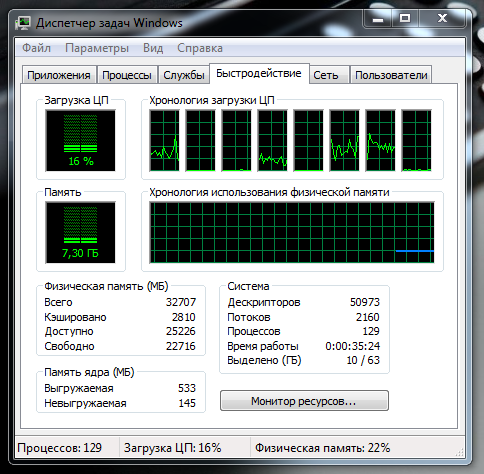Image resolution: width=484 pixels, height=474 pixels.
Task: Click the Хронология загрузки ЦП label
Action: click(212, 100)
